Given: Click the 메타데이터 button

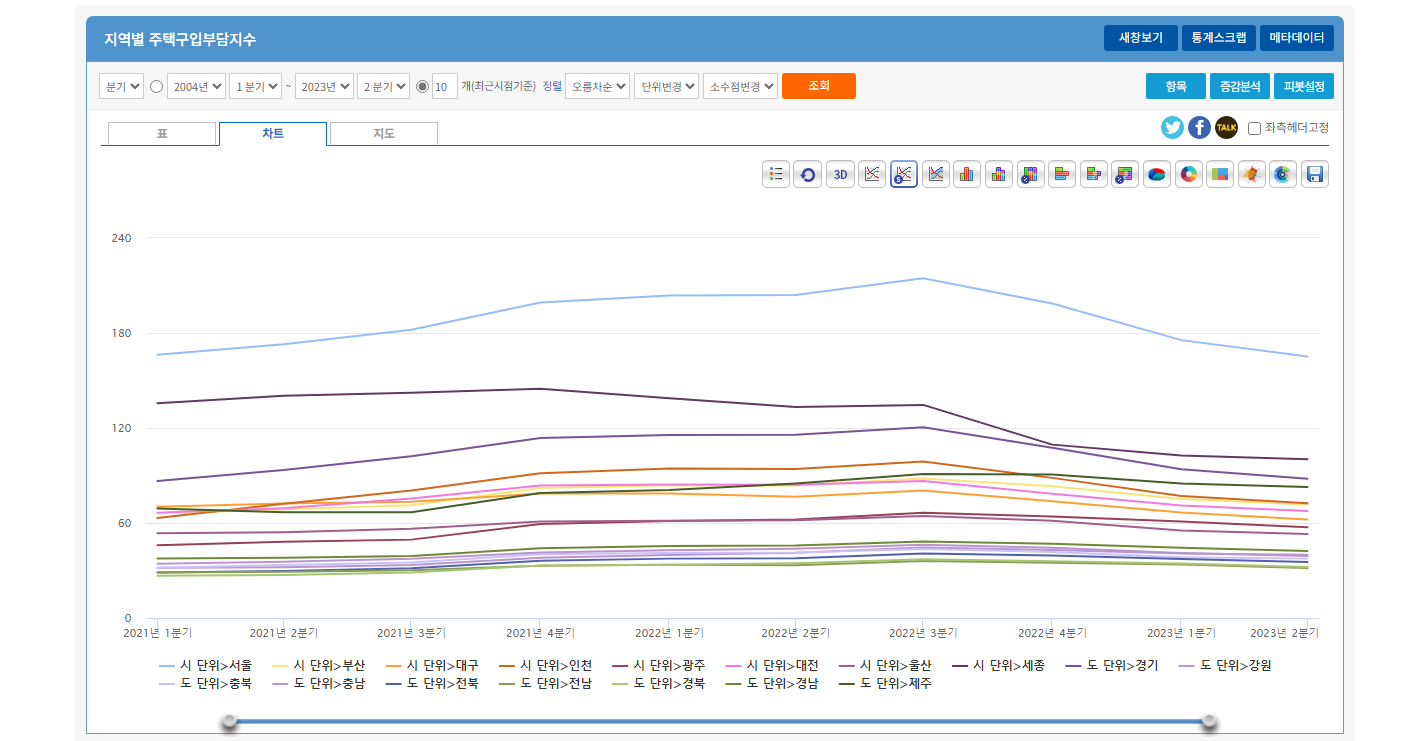Looking at the screenshot, I should [1297, 38].
